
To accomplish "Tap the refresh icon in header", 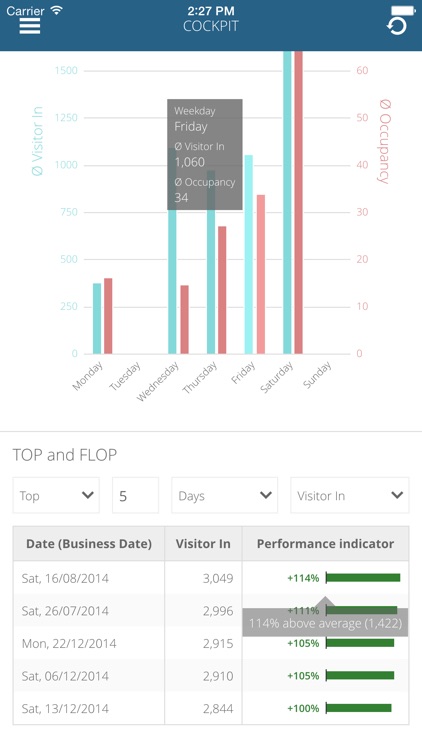I will tap(397, 26).
